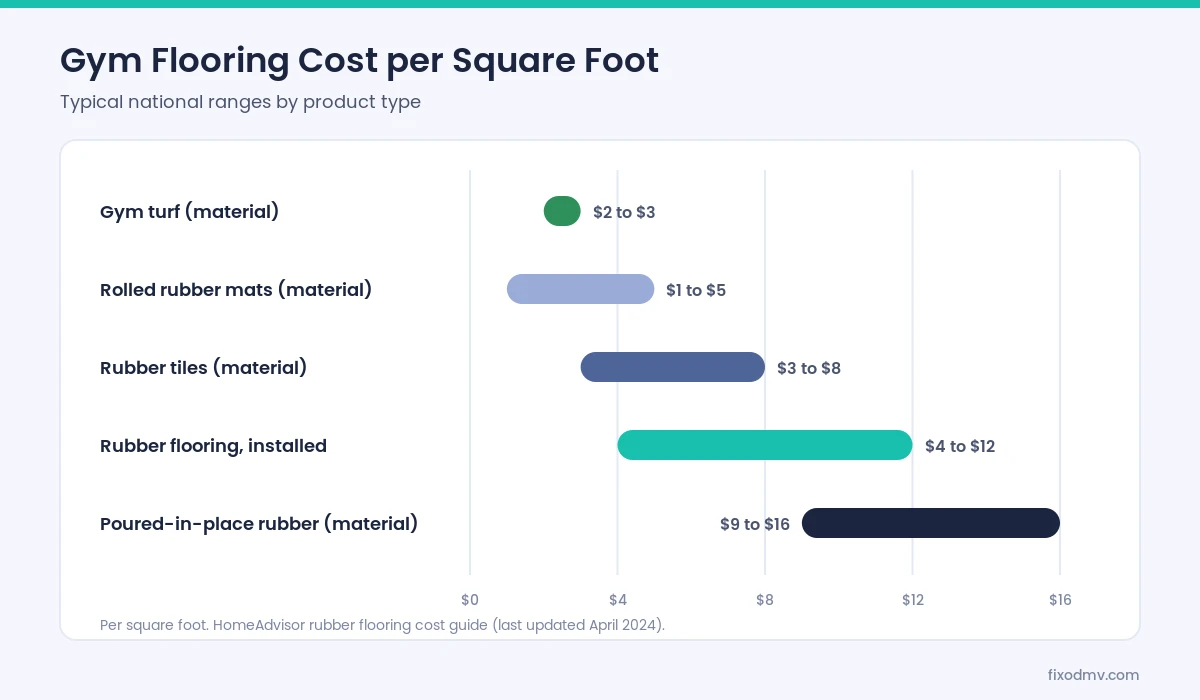The width and height of the screenshot is (1200, 700).
Task: Select the dark navy Poured-in-place rubber bar
Action: (x=931, y=523)
